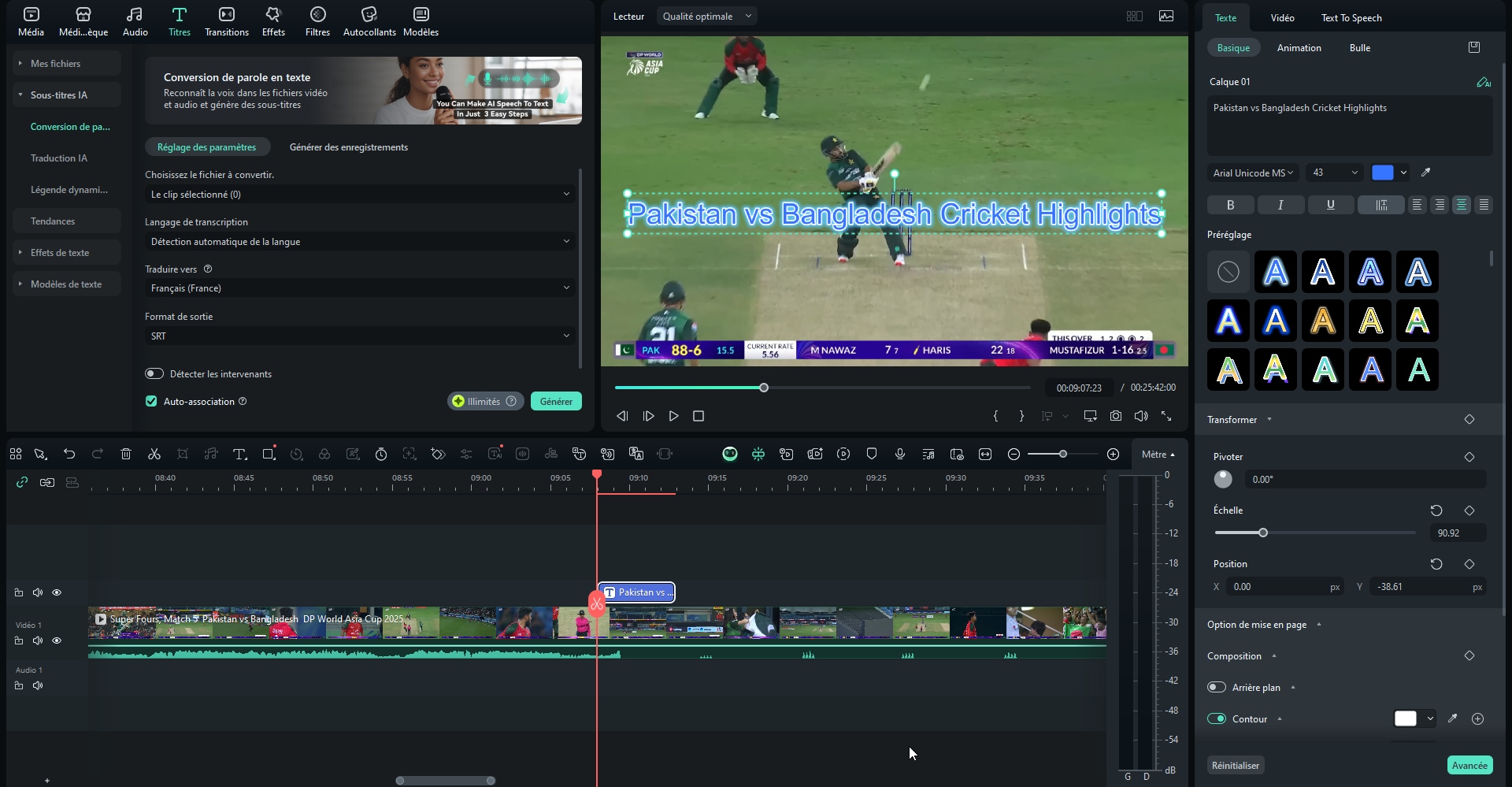Delete the selected clip

tap(125, 454)
